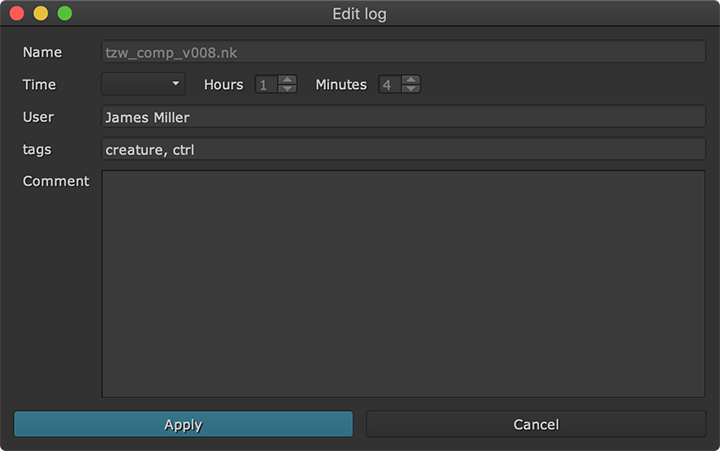
Task: Click the tags field with creature, ctrl
Action: [x=403, y=150]
